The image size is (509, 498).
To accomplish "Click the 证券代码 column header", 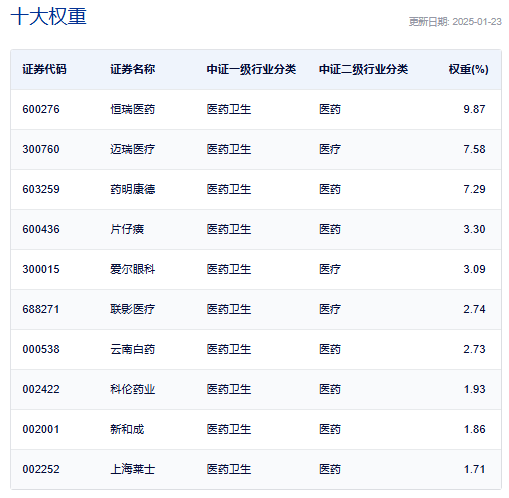I will (44, 69).
